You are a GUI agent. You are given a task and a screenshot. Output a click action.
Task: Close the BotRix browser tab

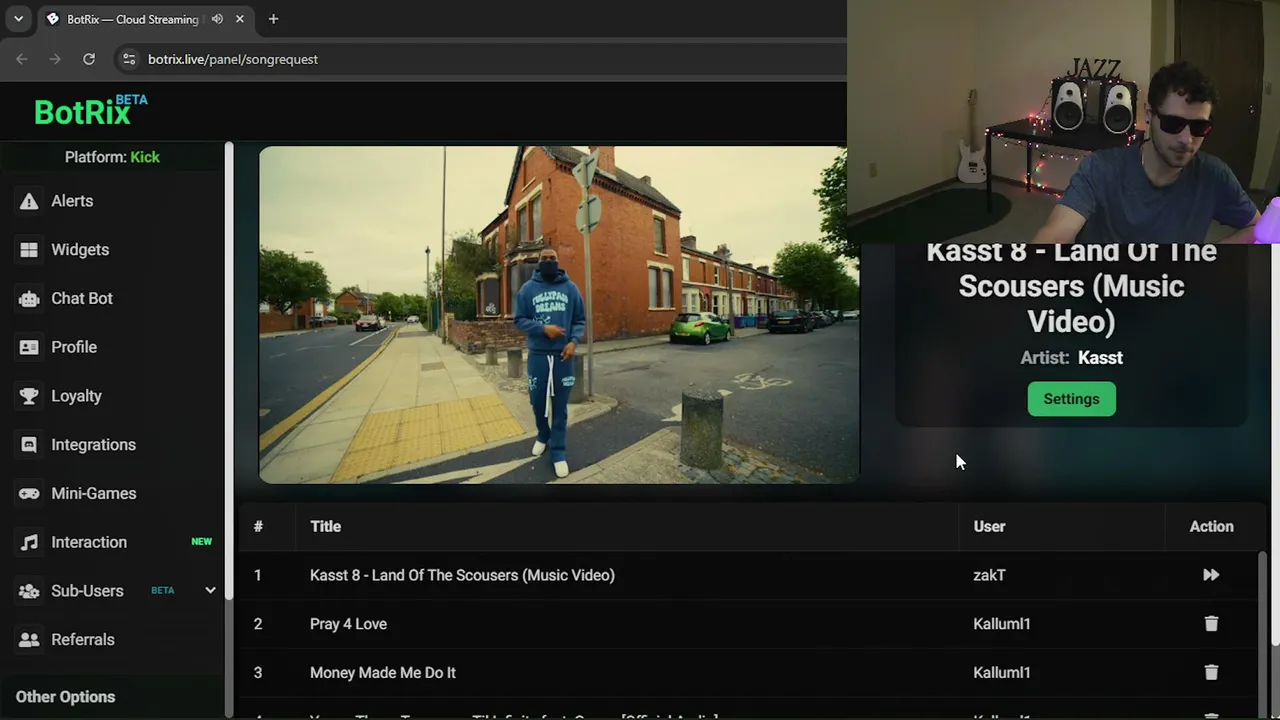240,19
